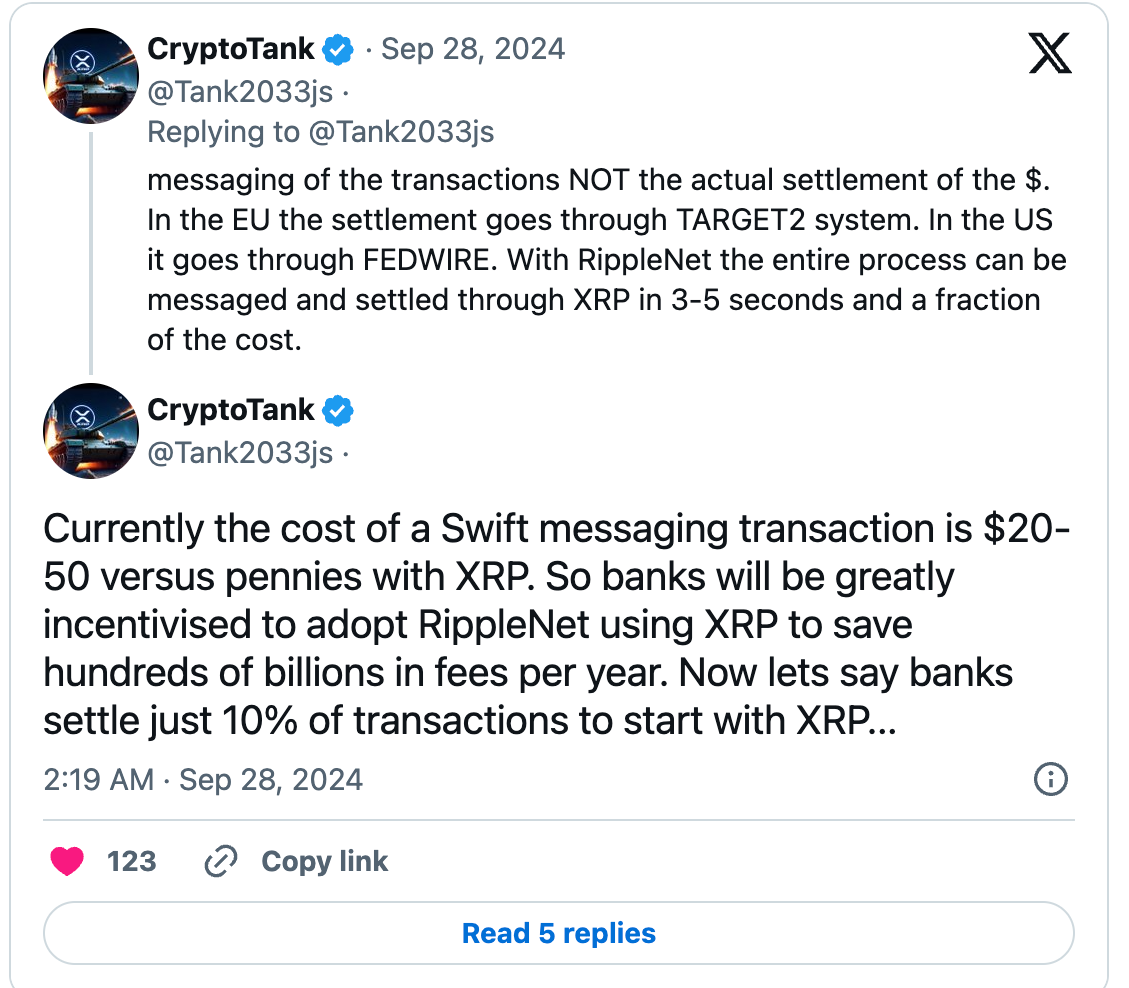This screenshot has width=1129, height=988.
Task: Open top CryptoTank display name
Action: [x=230, y=49]
